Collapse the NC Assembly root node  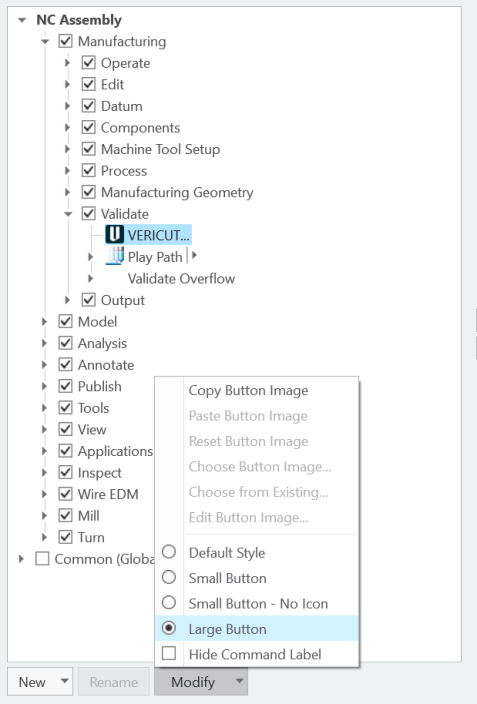(x=22, y=20)
